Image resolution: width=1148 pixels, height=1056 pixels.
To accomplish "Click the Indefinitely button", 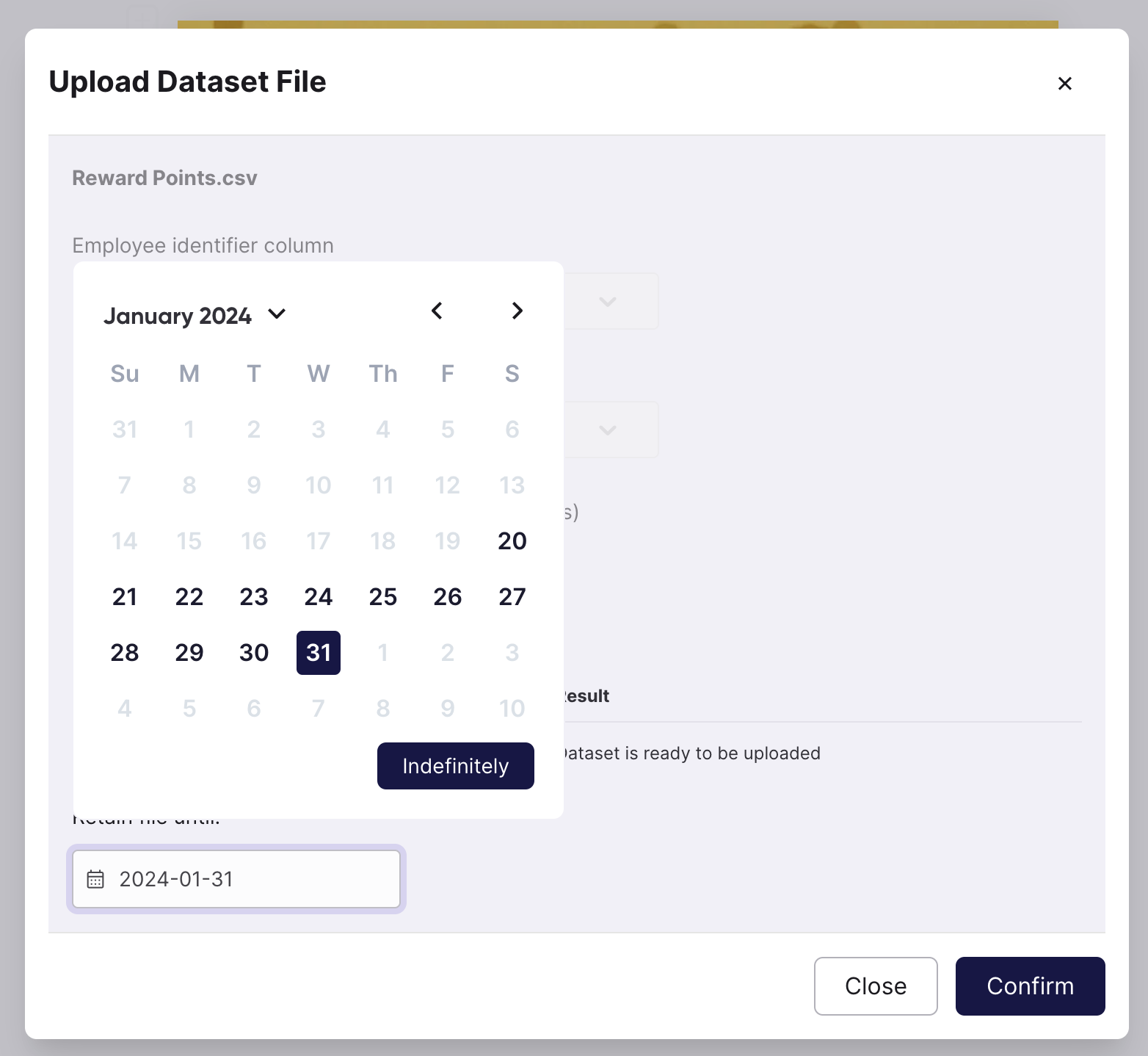I will (x=456, y=766).
